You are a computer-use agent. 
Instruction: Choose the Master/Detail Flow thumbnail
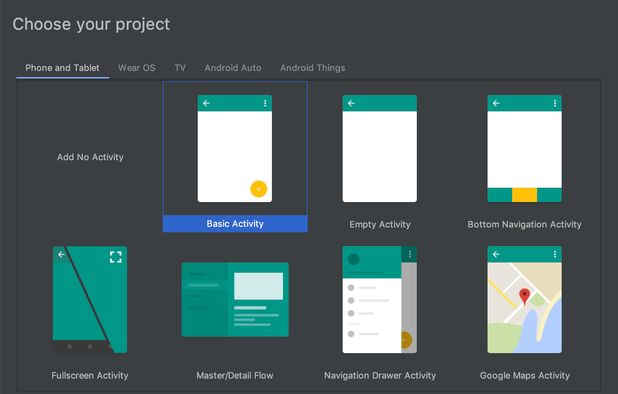[235, 299]
